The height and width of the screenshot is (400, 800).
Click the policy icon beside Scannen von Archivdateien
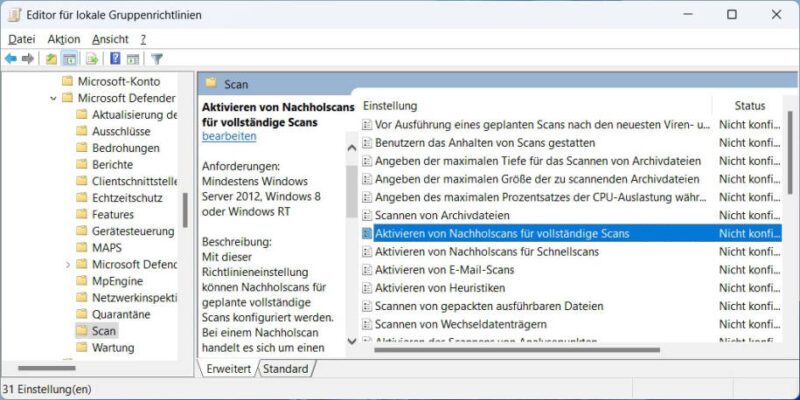click(367, 215)
